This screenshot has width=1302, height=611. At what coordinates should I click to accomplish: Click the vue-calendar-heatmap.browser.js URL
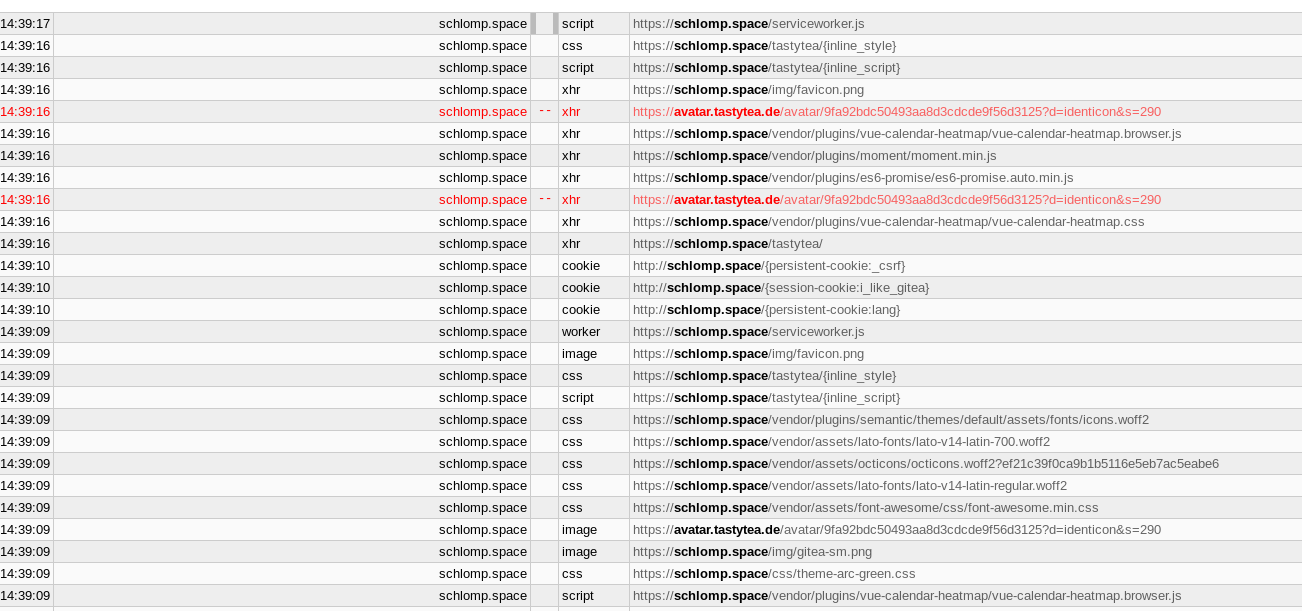coord(905,133)
